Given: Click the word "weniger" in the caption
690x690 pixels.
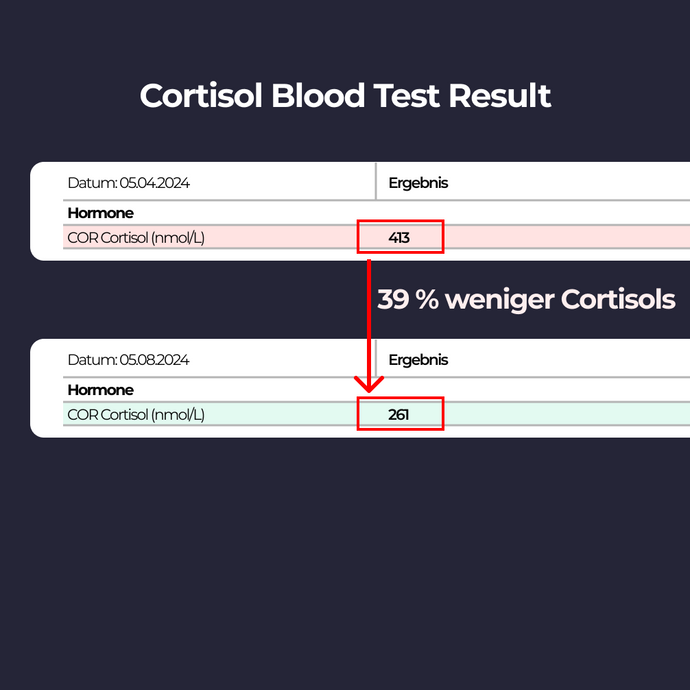Looking at the screenshot, I should [500, 299].
